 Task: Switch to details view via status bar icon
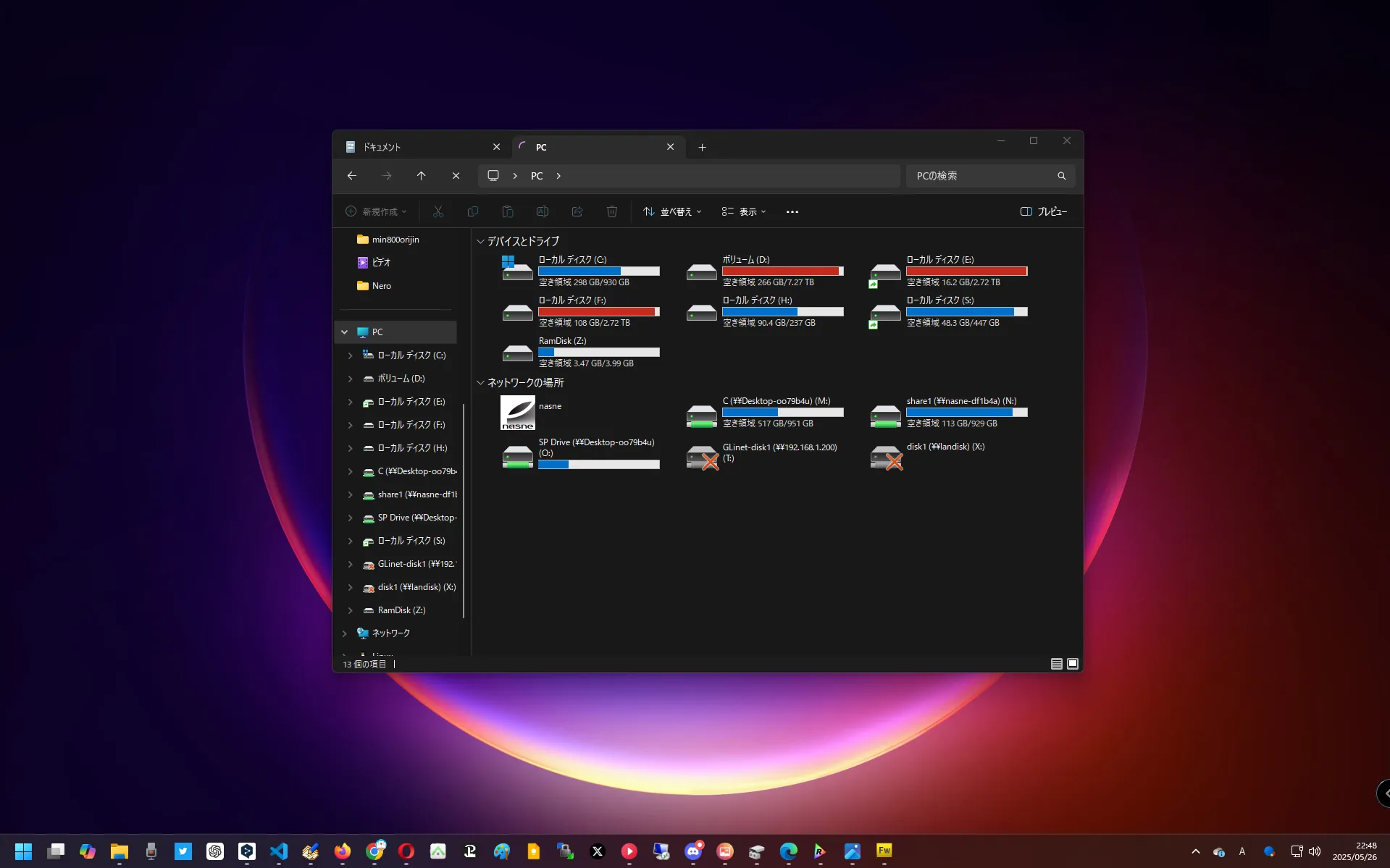click(1056, 663)
